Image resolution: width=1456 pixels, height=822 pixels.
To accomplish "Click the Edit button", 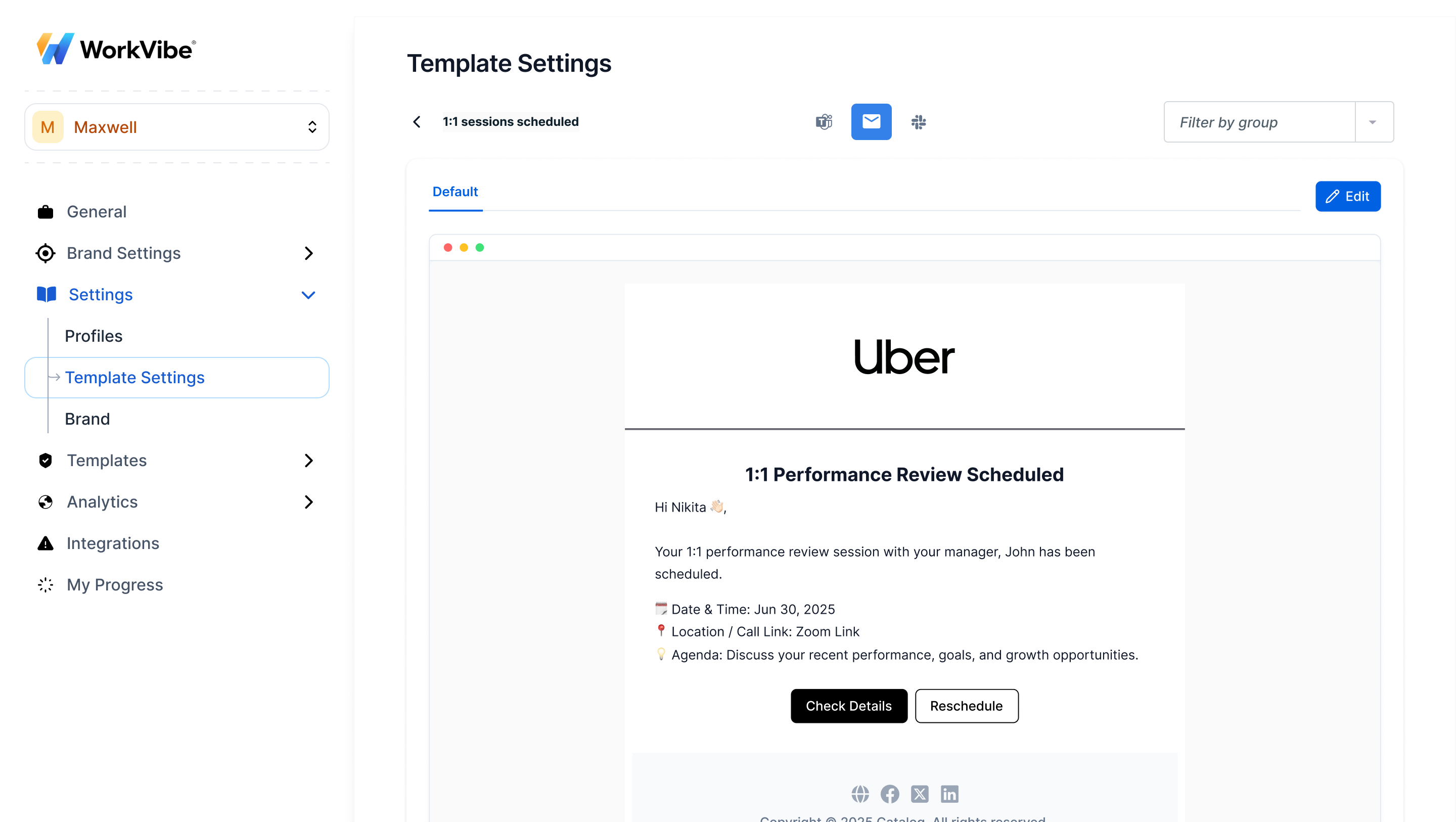I will (x=1348, y=196).
